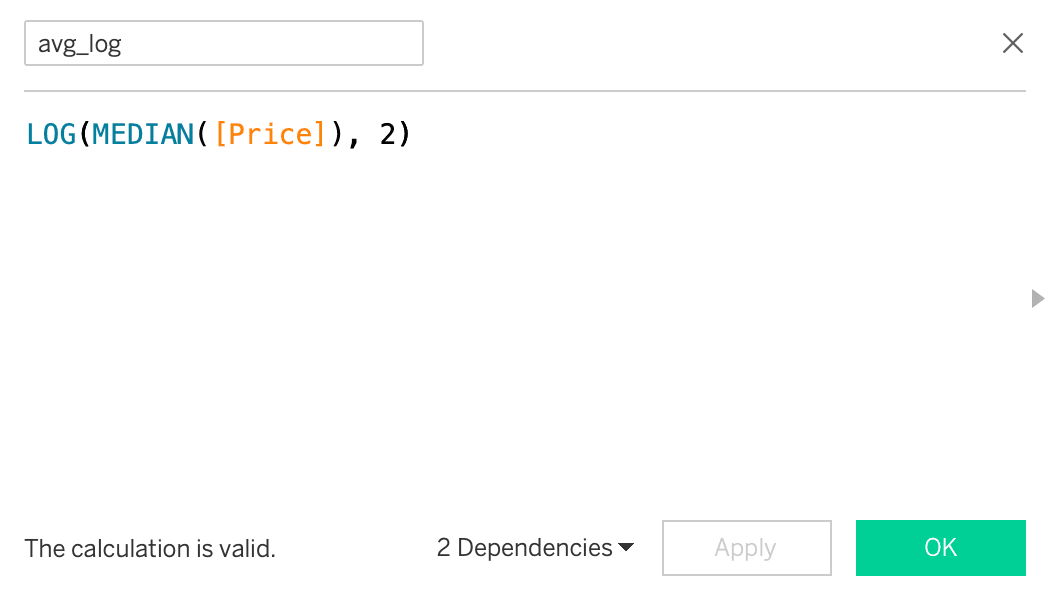Click the Apply button

tap(746, 548)
